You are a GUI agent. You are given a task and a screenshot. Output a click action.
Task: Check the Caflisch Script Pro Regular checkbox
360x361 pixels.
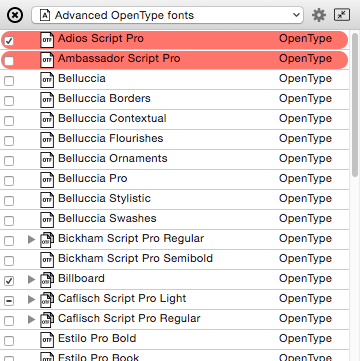pyautogui.click(x=9, y=321)
